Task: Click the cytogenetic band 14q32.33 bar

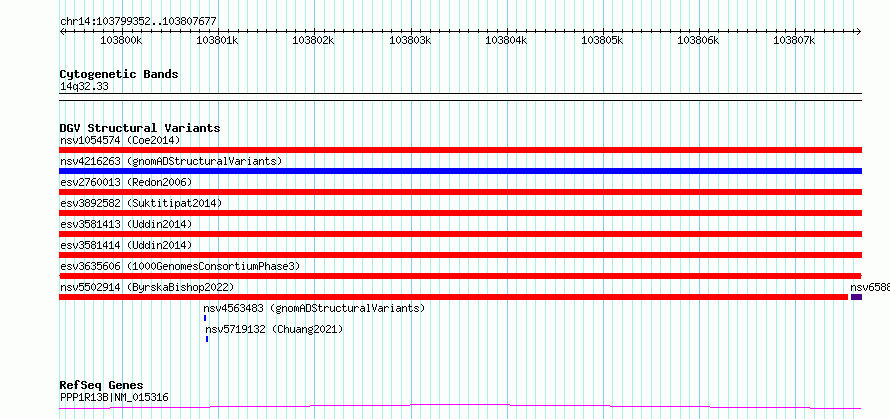Action: (x=460, y=97)
